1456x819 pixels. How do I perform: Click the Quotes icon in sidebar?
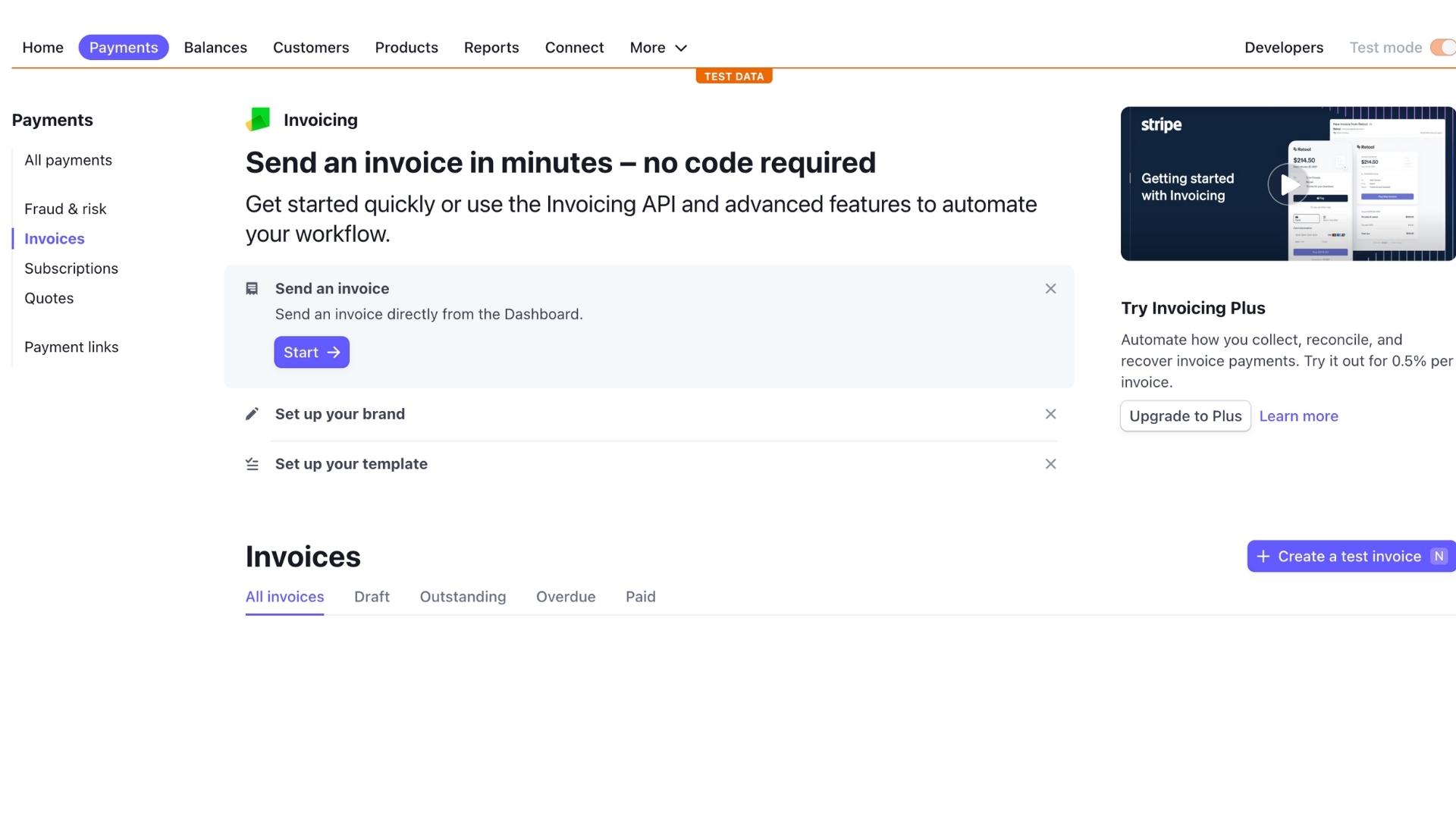[49, 298]
